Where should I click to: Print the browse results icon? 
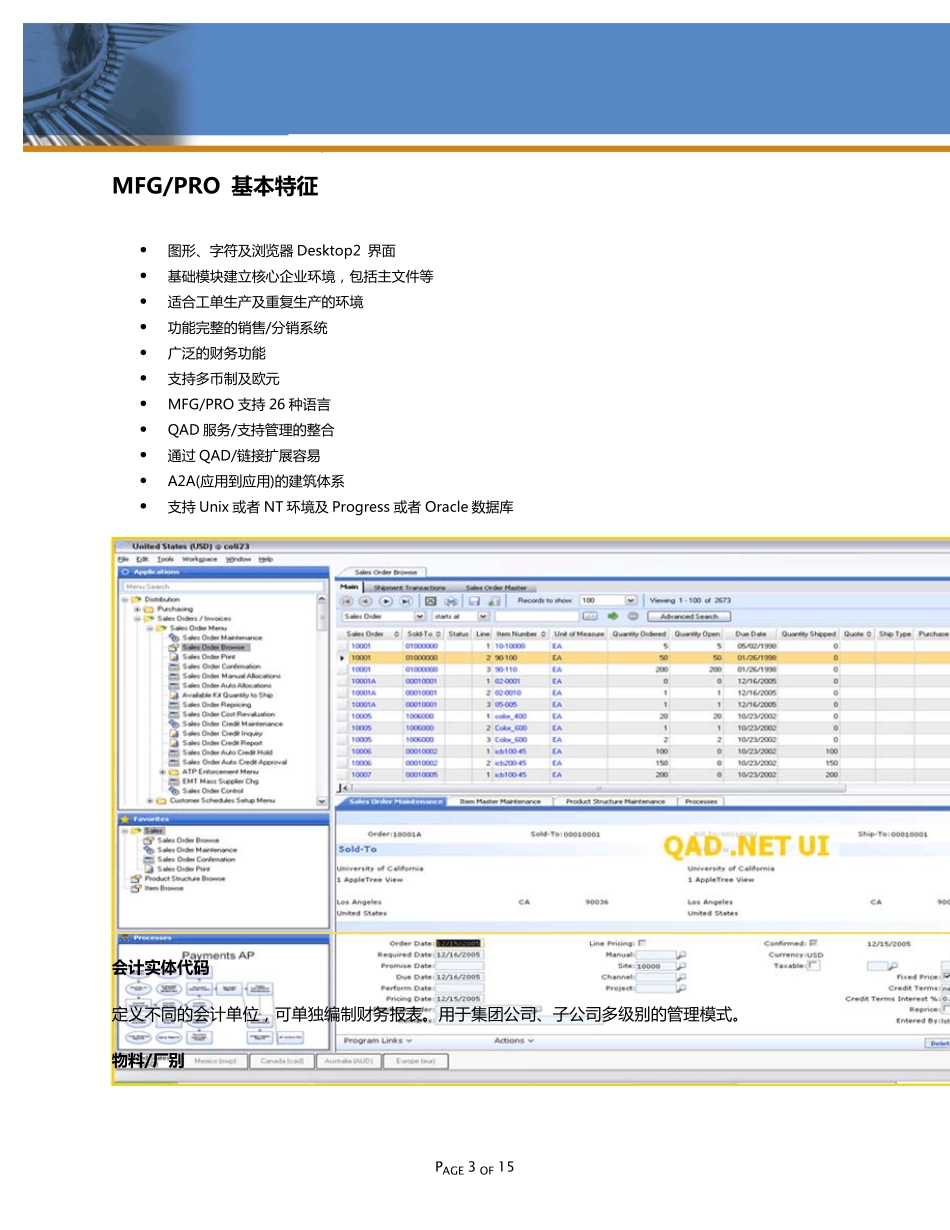pyautogui.click(x=451, y=601)
